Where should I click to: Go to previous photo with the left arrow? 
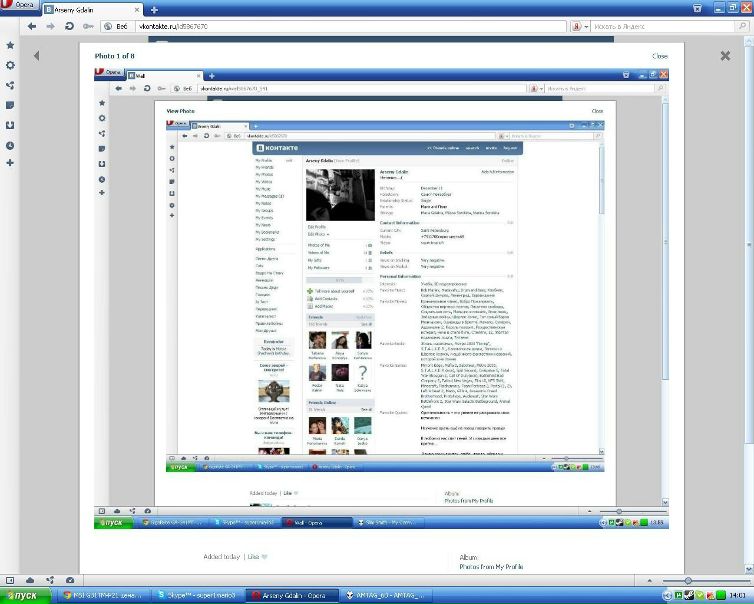[x=36, y=56]
